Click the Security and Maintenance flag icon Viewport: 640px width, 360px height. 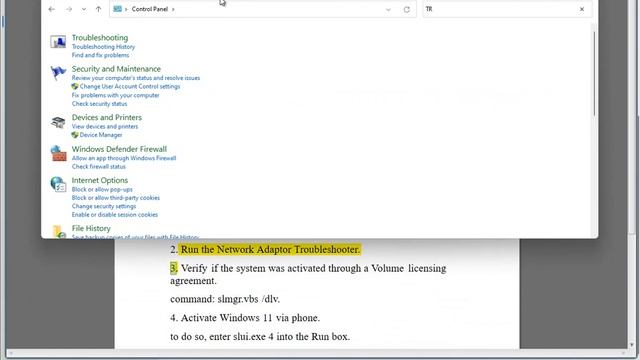pyautogui.click(x=58, y=73)
